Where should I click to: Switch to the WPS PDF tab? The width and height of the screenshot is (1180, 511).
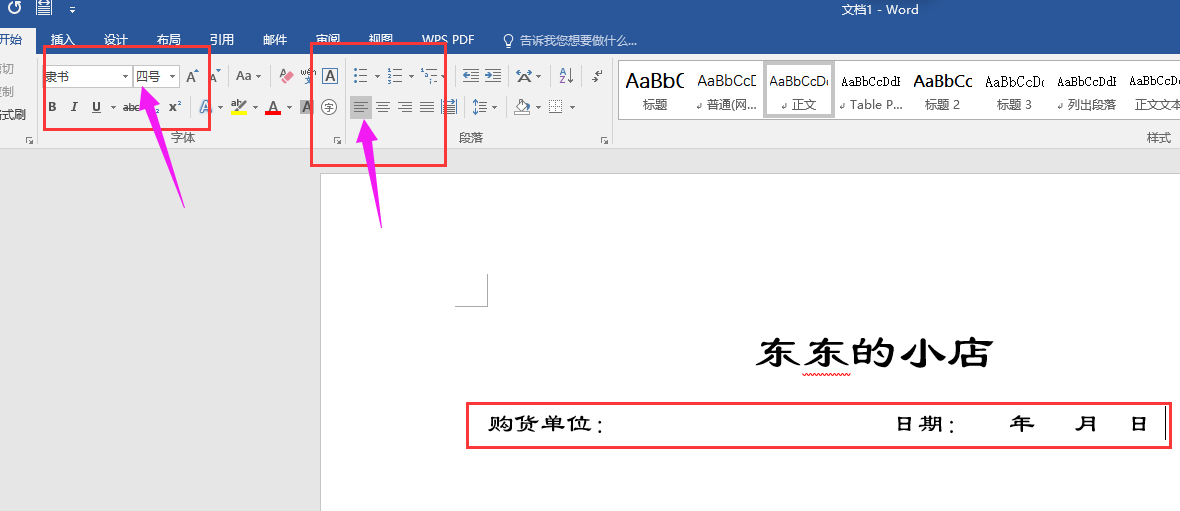pos(447,40)
